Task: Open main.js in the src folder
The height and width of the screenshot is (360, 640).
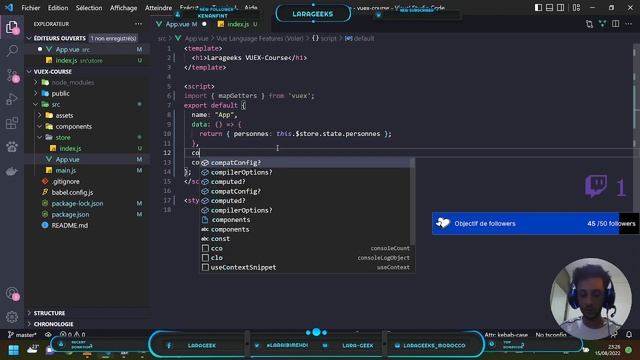Action: 66,170
